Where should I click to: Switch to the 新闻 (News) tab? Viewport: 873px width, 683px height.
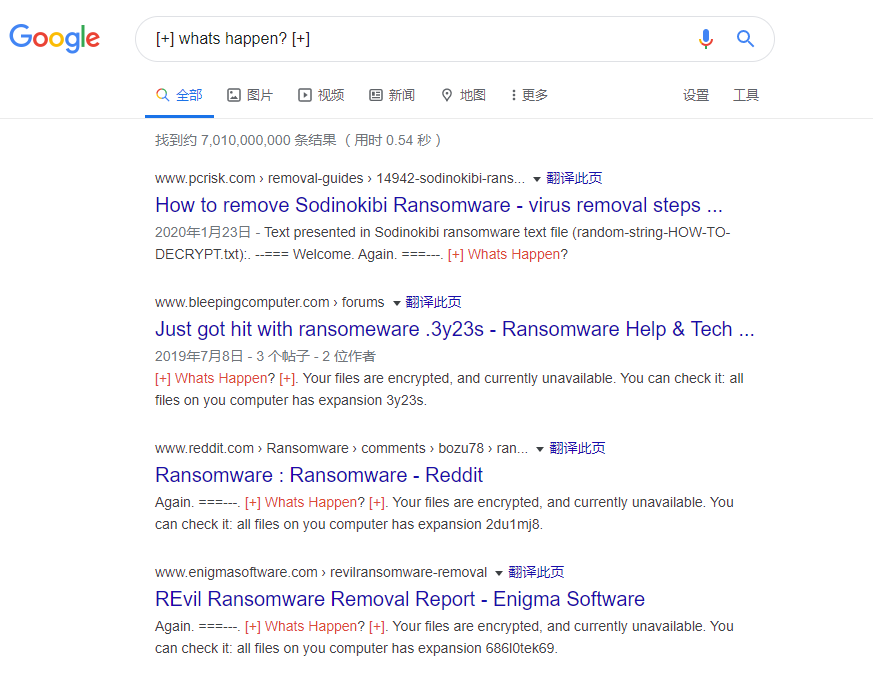(x=393, y=95)
